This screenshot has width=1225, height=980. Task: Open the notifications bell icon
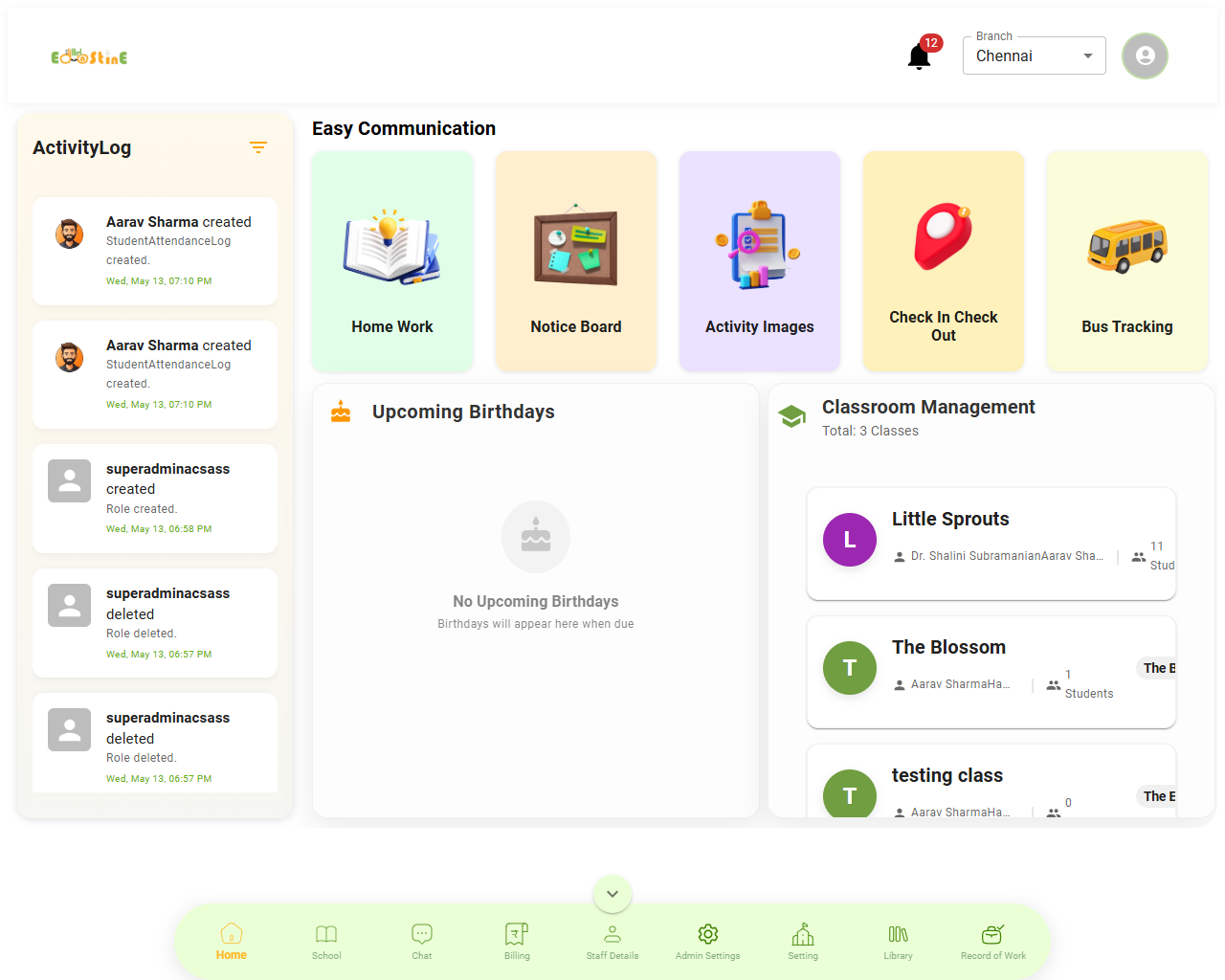pyautogui.click(x=920, y=56)
